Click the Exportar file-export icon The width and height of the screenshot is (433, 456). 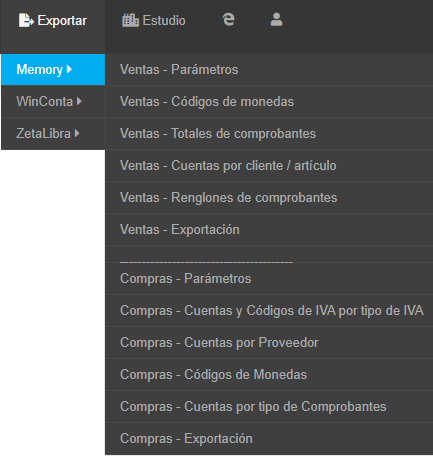(x=26, y=20)
